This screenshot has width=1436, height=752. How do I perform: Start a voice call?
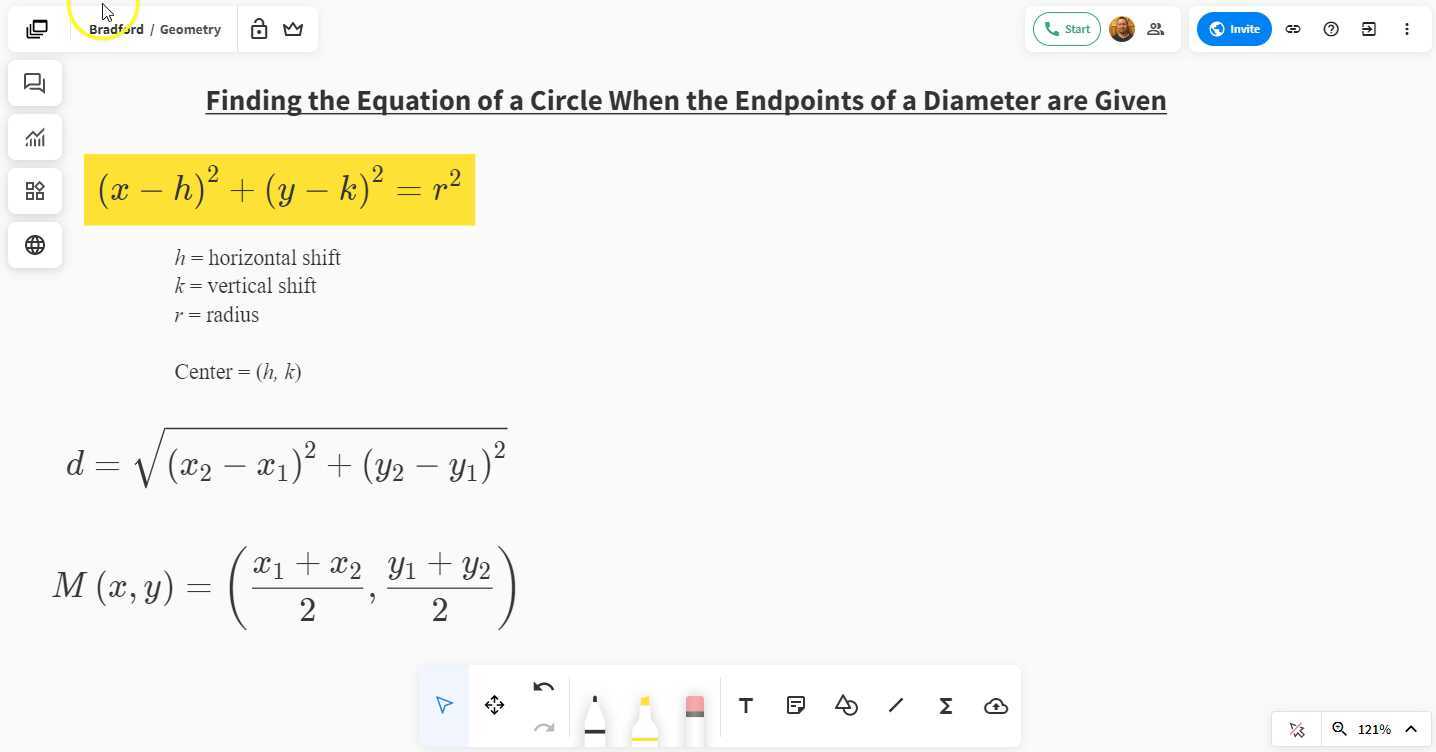[x=1066, y=29]
